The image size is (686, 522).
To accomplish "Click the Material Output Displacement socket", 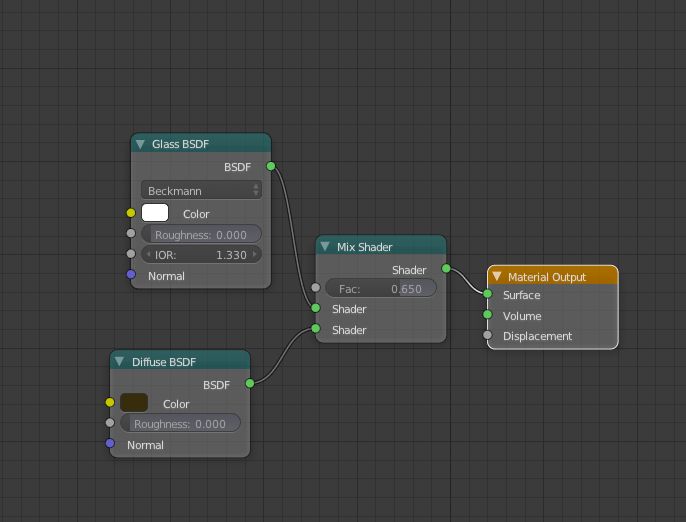I will point(487,335).
